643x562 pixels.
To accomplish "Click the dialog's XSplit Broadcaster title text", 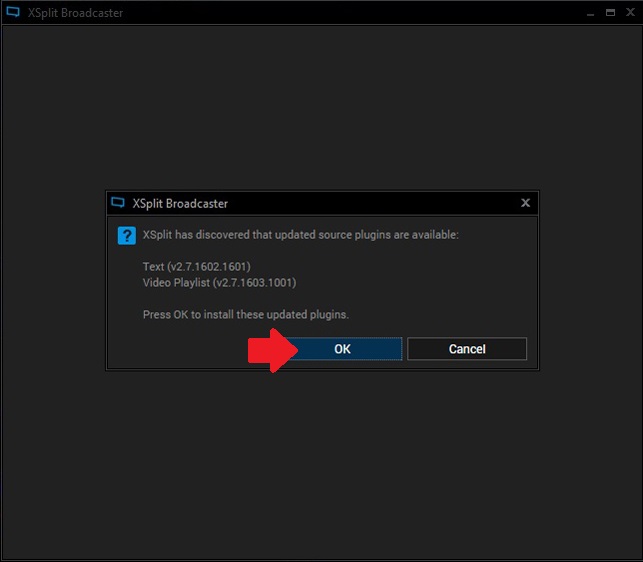I will coord(180,203).
